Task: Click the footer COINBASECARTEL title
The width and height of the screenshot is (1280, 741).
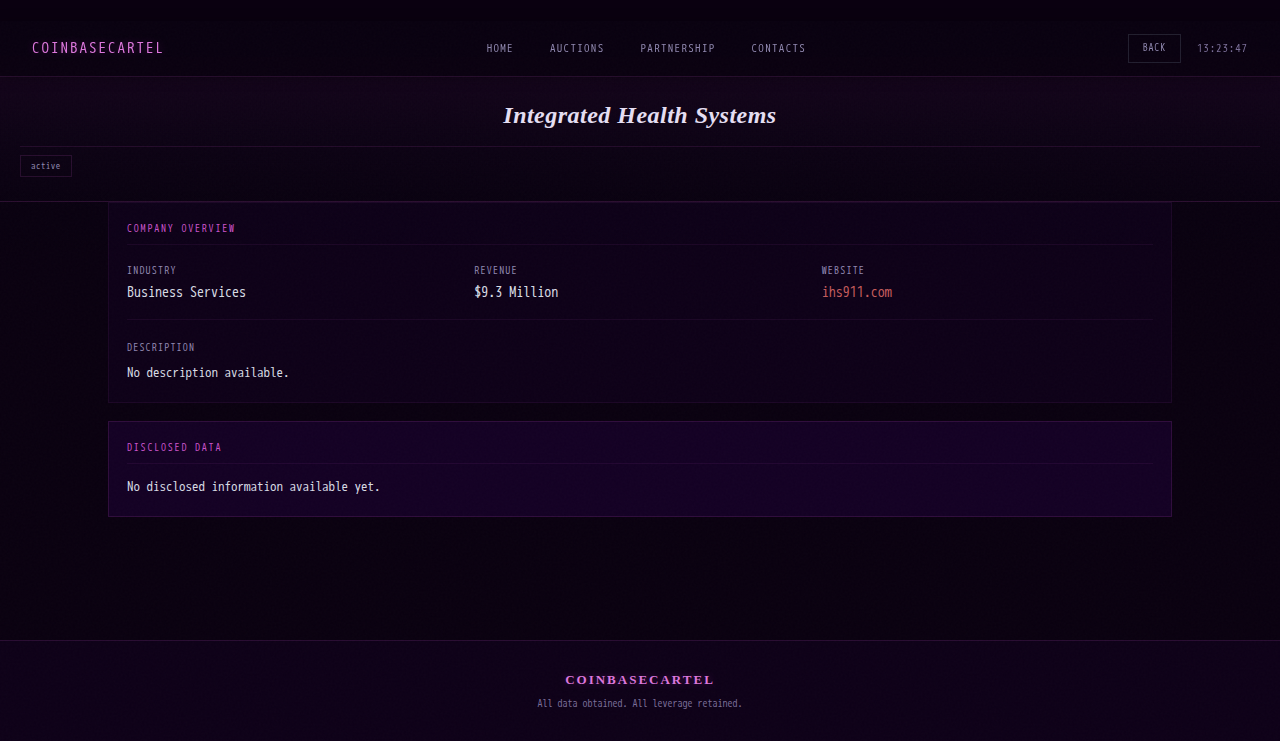Action: [640, 680]
